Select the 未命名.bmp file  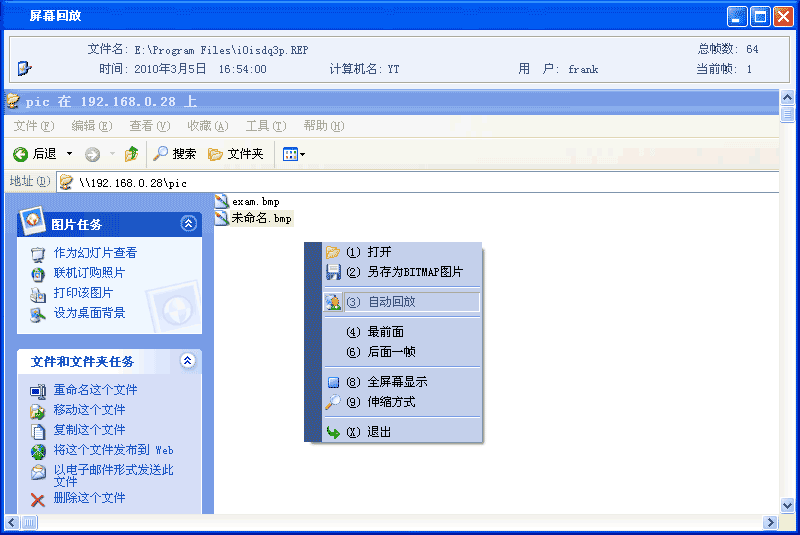(x=260, y=218)
